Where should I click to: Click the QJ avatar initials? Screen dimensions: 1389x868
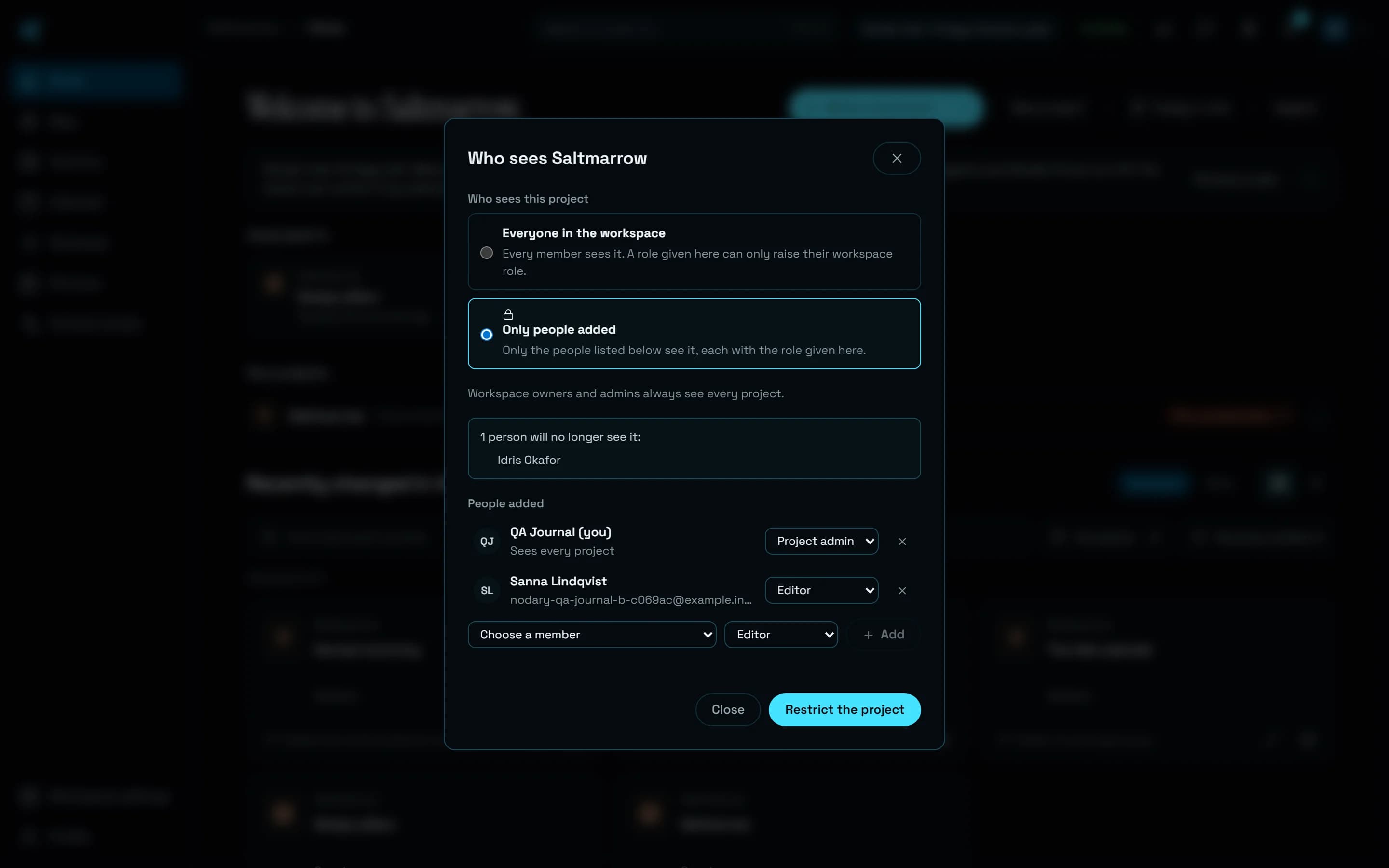pos(487,542)
